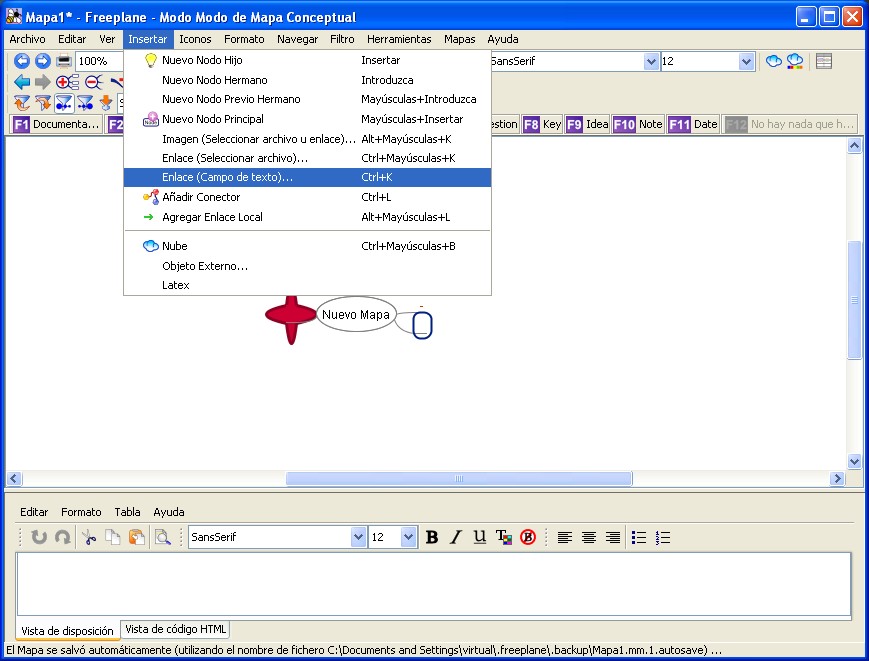Viewport: 869px width, 661px height.
Task: Click the undo filter funnel icon
Action: pos(22,103)
